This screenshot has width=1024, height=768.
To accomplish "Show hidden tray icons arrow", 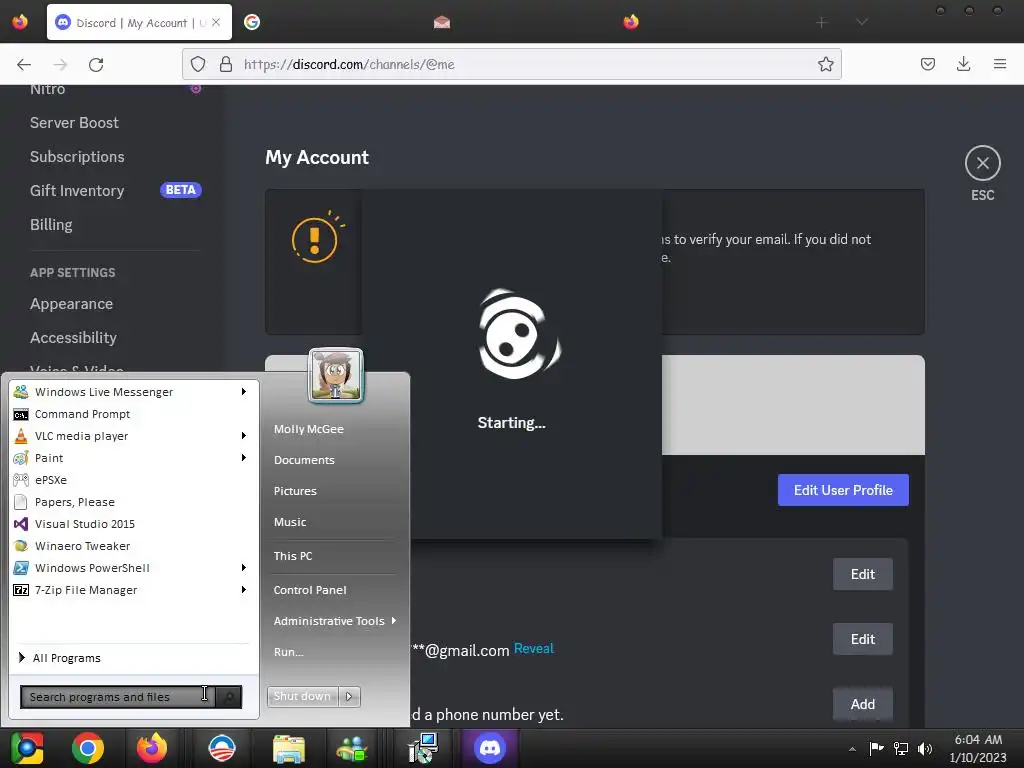I will tap(852, 749).
